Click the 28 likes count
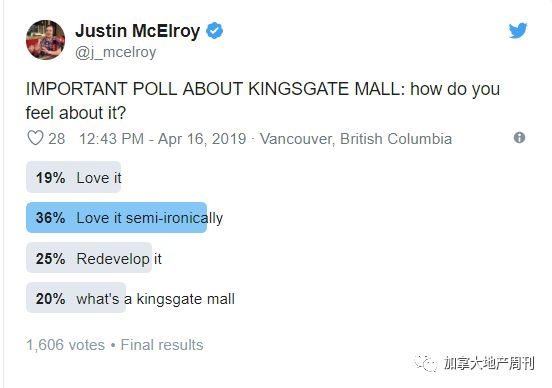 coord(57,139)
